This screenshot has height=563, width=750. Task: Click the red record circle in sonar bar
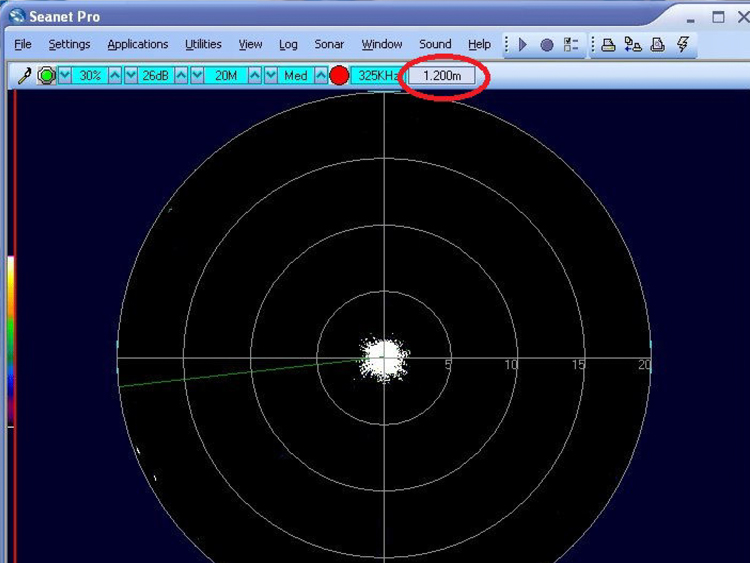339,76
